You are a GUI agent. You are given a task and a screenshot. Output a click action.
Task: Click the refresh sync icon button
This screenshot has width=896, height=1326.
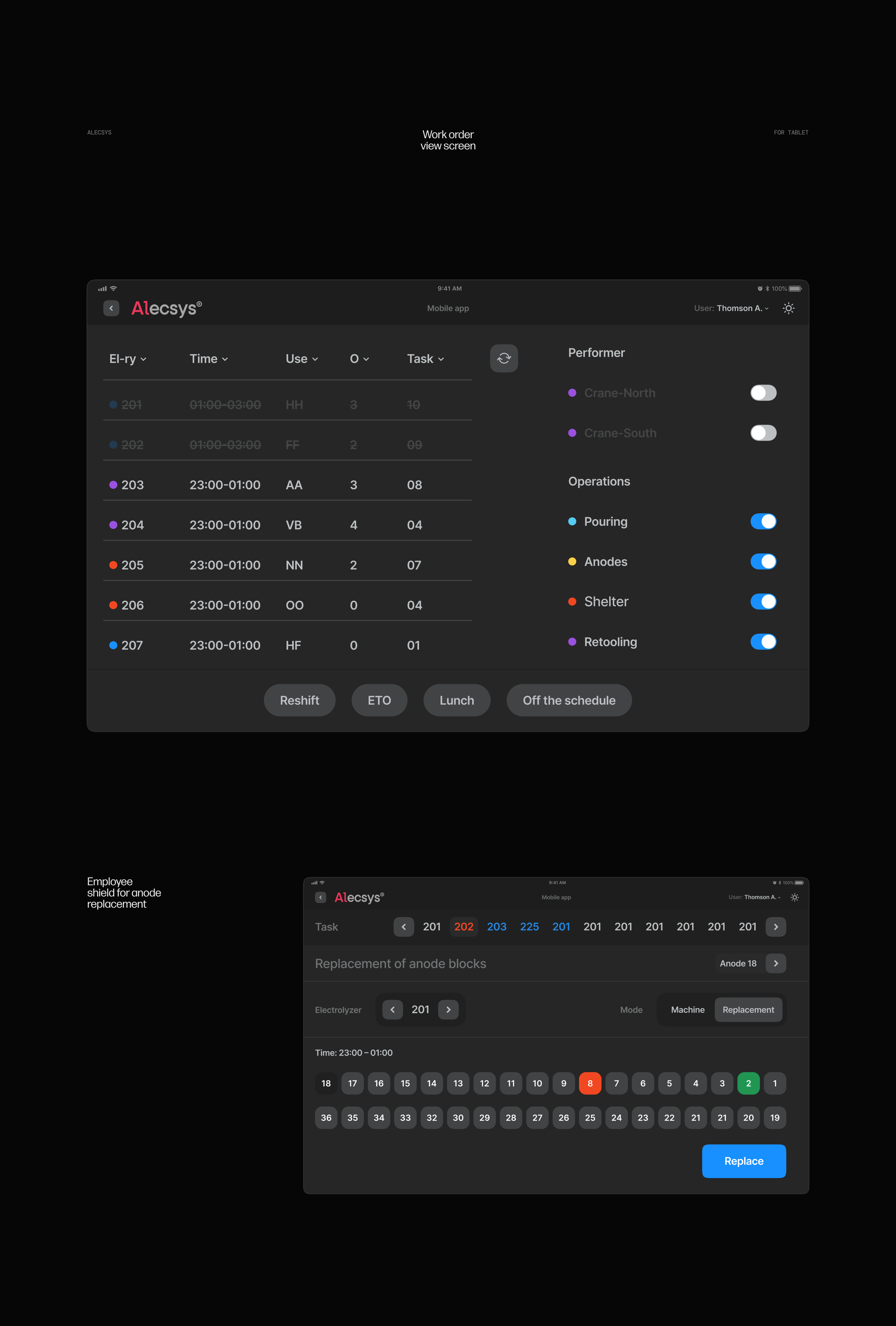click(504, 358)
